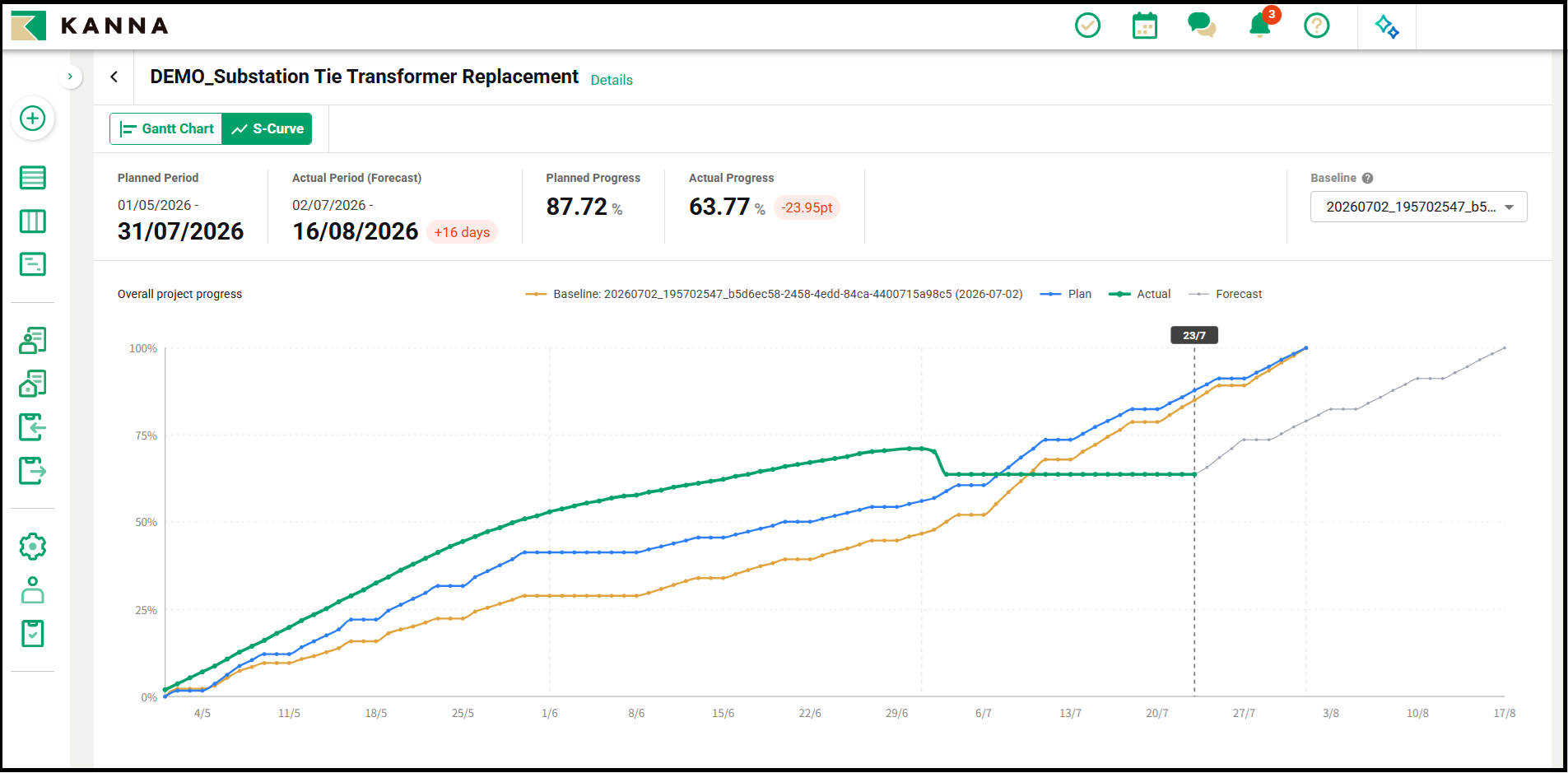Click the KANNA logo

(x=90, y=26)
